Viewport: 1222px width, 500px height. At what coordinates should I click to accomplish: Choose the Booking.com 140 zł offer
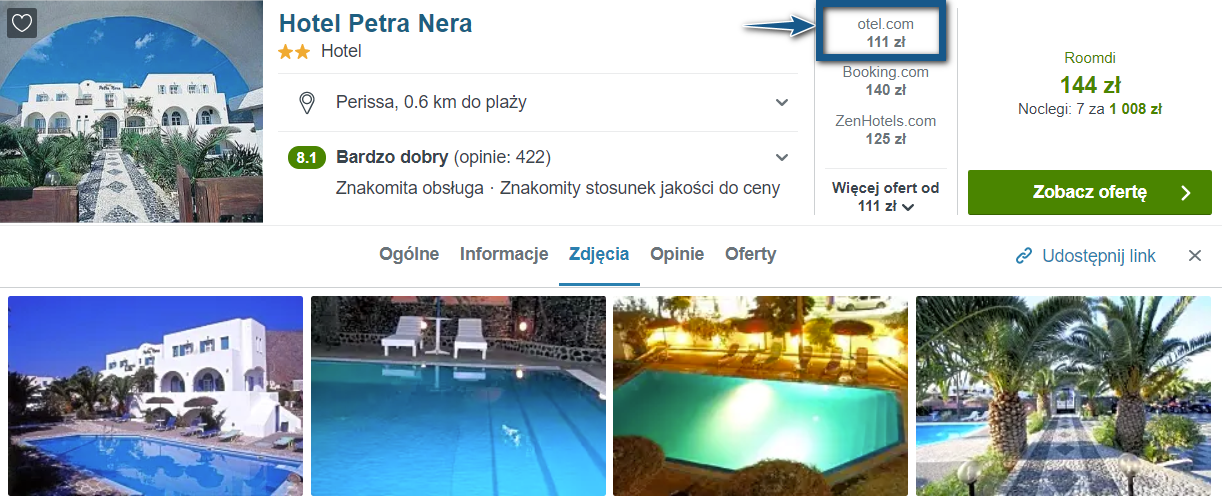point(885,81)
